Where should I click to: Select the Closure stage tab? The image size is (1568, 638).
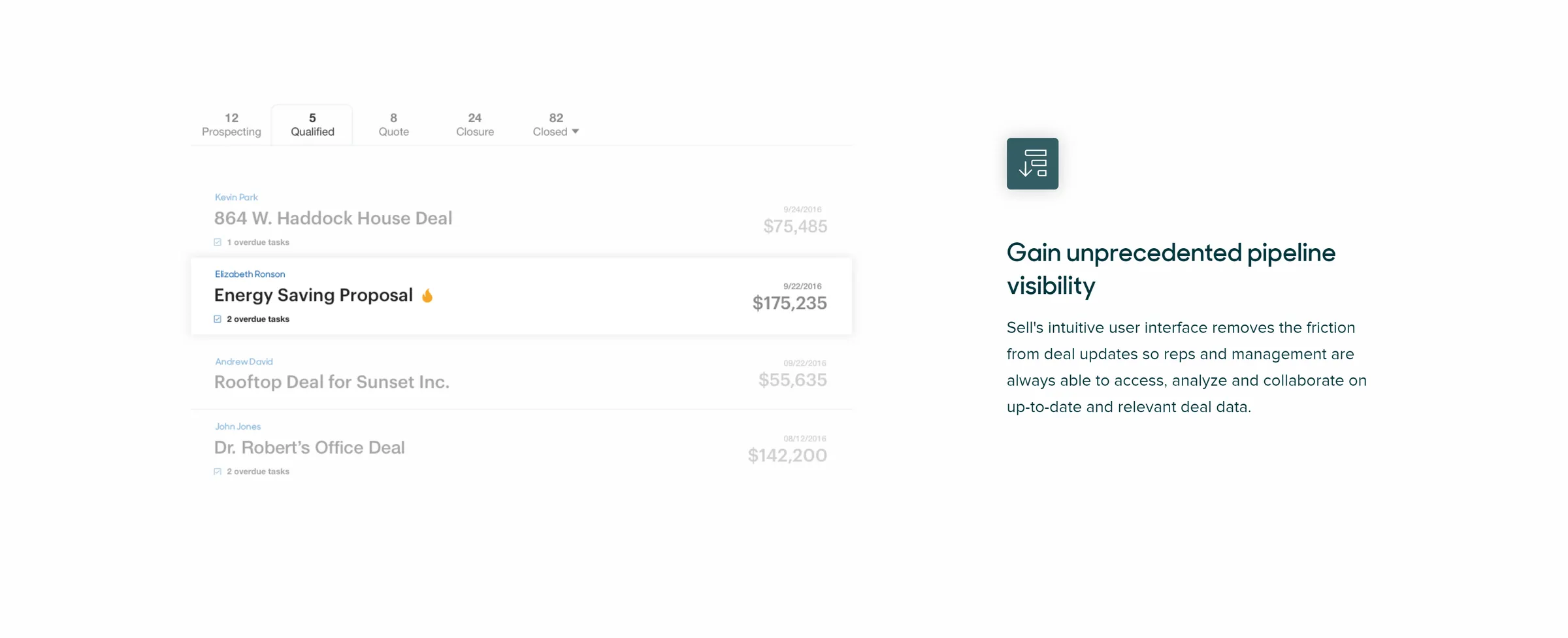pyautogui.click(x=474, y=125)
